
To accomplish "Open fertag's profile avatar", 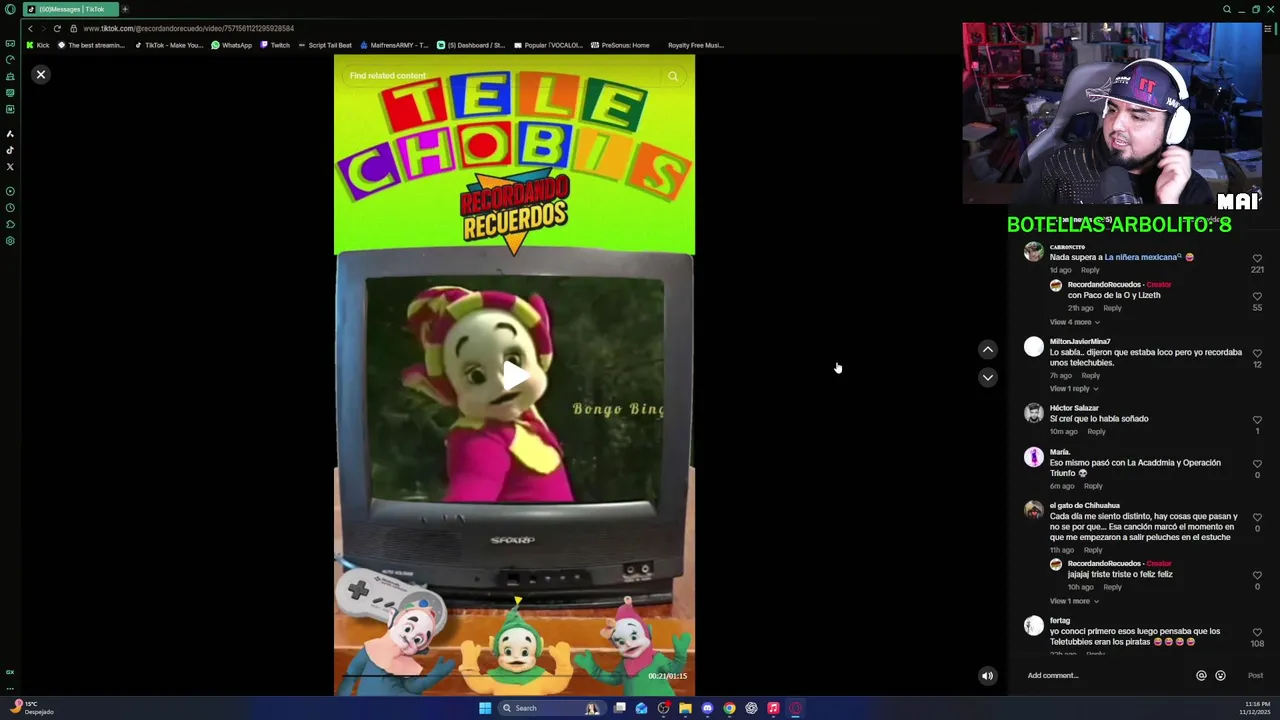I will tap(1034, 626).
